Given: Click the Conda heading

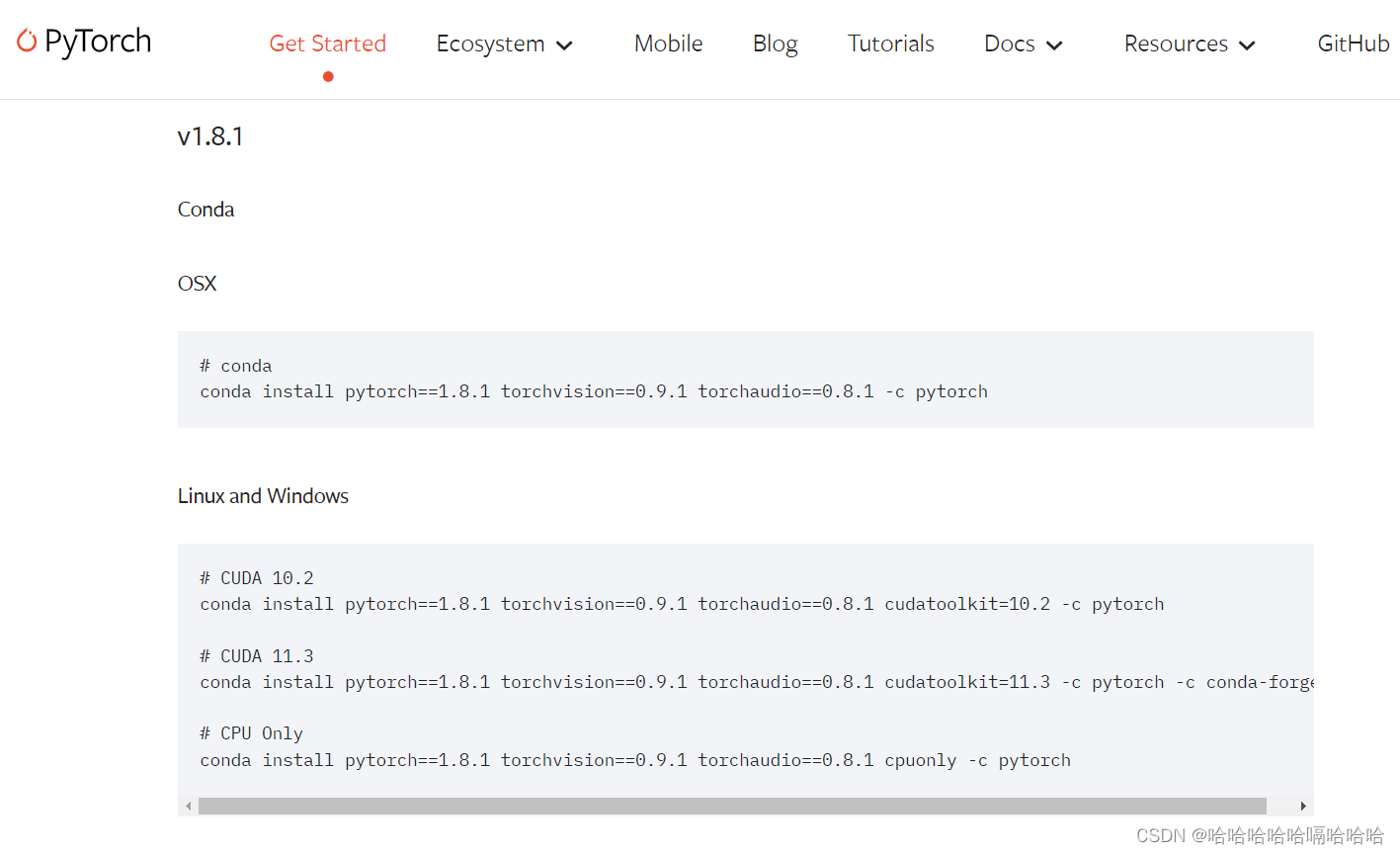Looking at the screenshot, I should (206, 210).
